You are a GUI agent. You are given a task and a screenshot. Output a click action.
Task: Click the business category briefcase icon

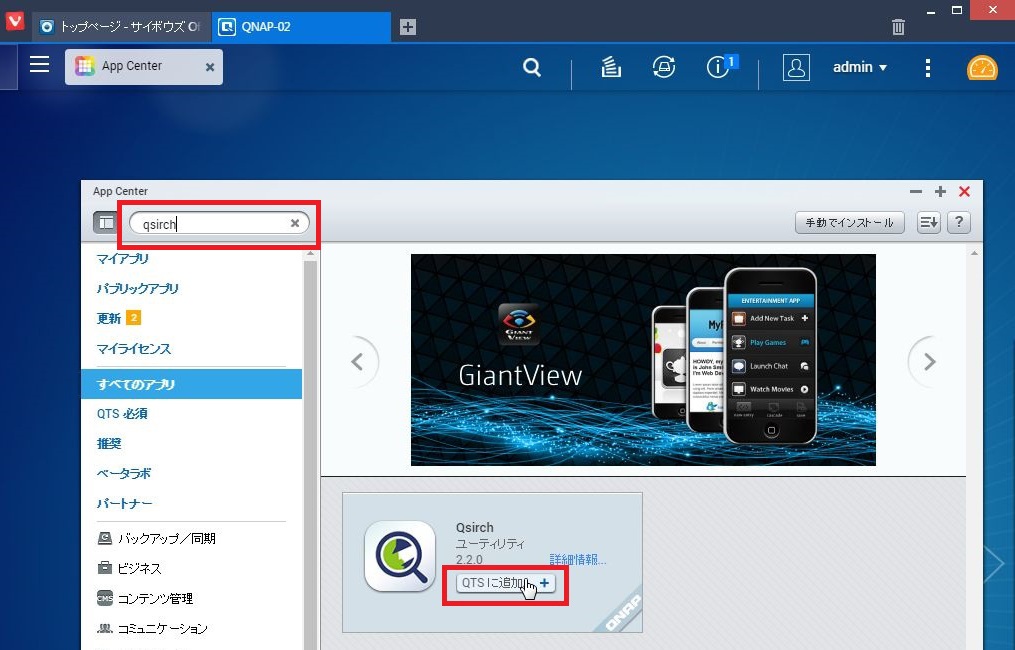tap(104, 568)
